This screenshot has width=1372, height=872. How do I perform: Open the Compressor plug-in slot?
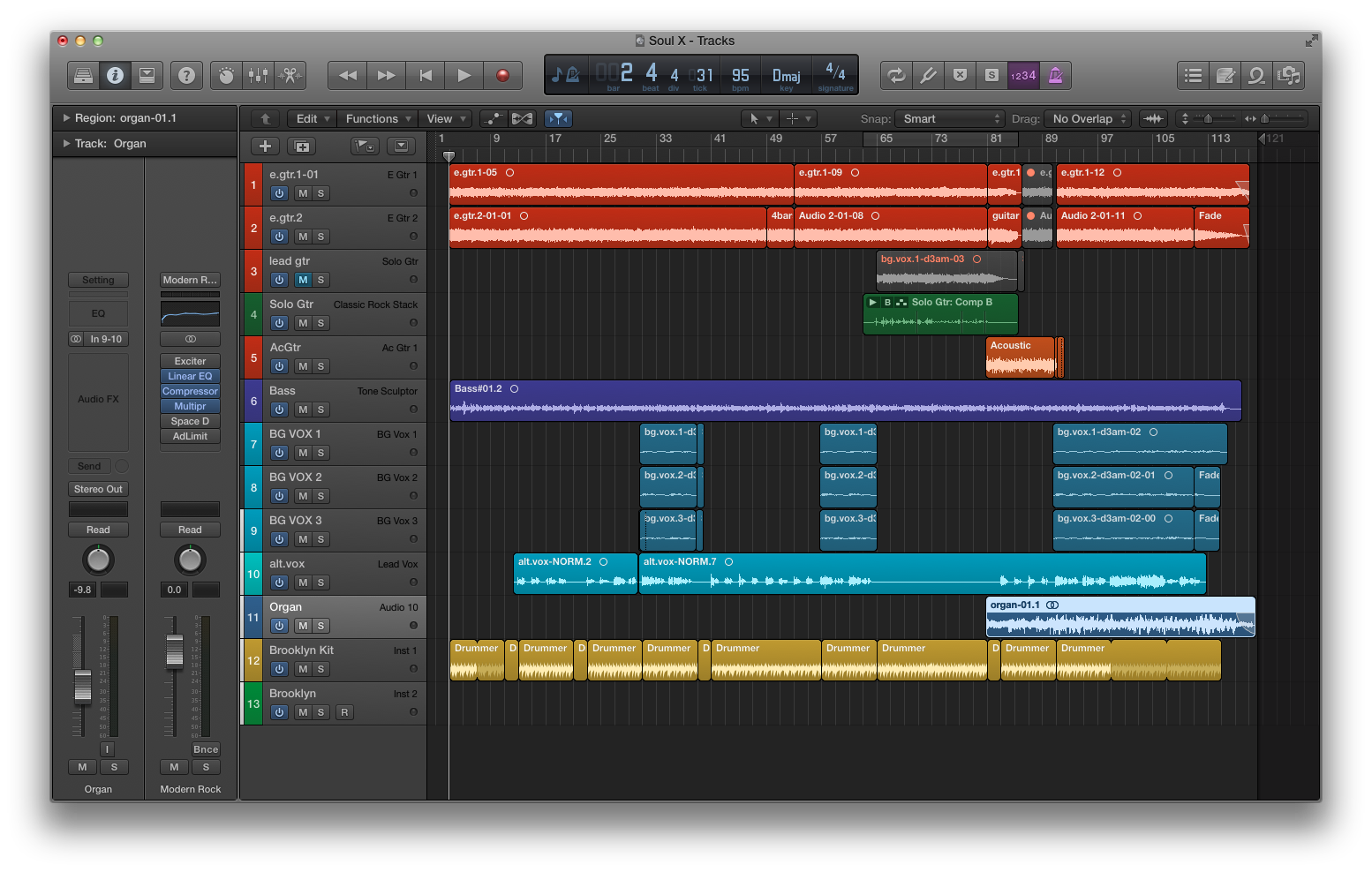[190, 391]
